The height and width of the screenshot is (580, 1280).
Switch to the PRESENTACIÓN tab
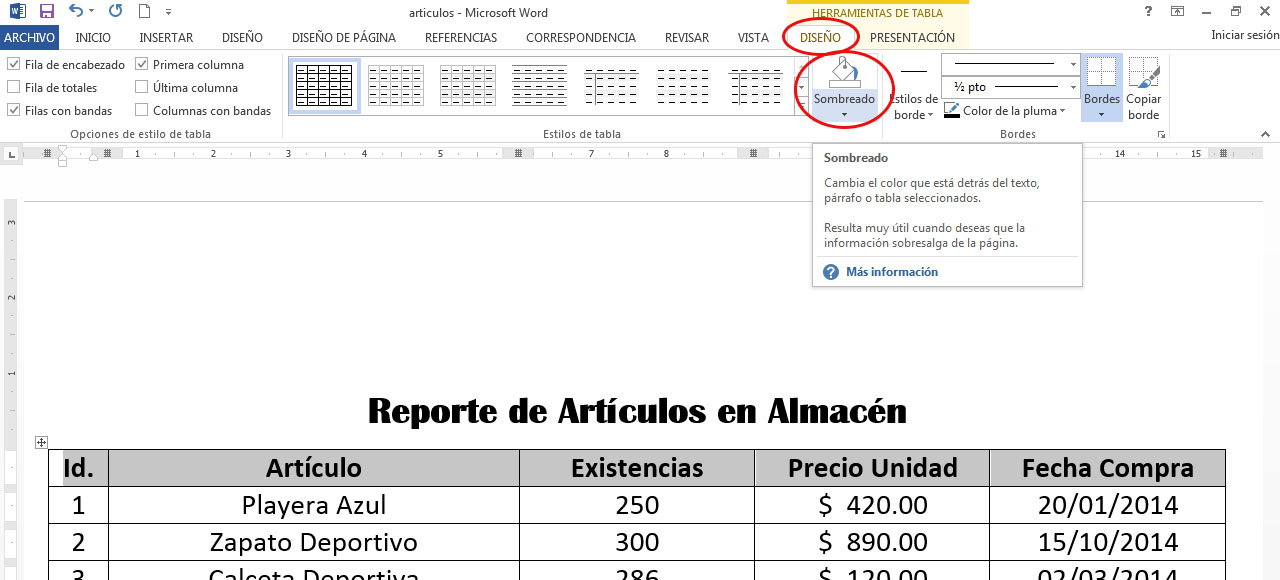pos(912,37)
